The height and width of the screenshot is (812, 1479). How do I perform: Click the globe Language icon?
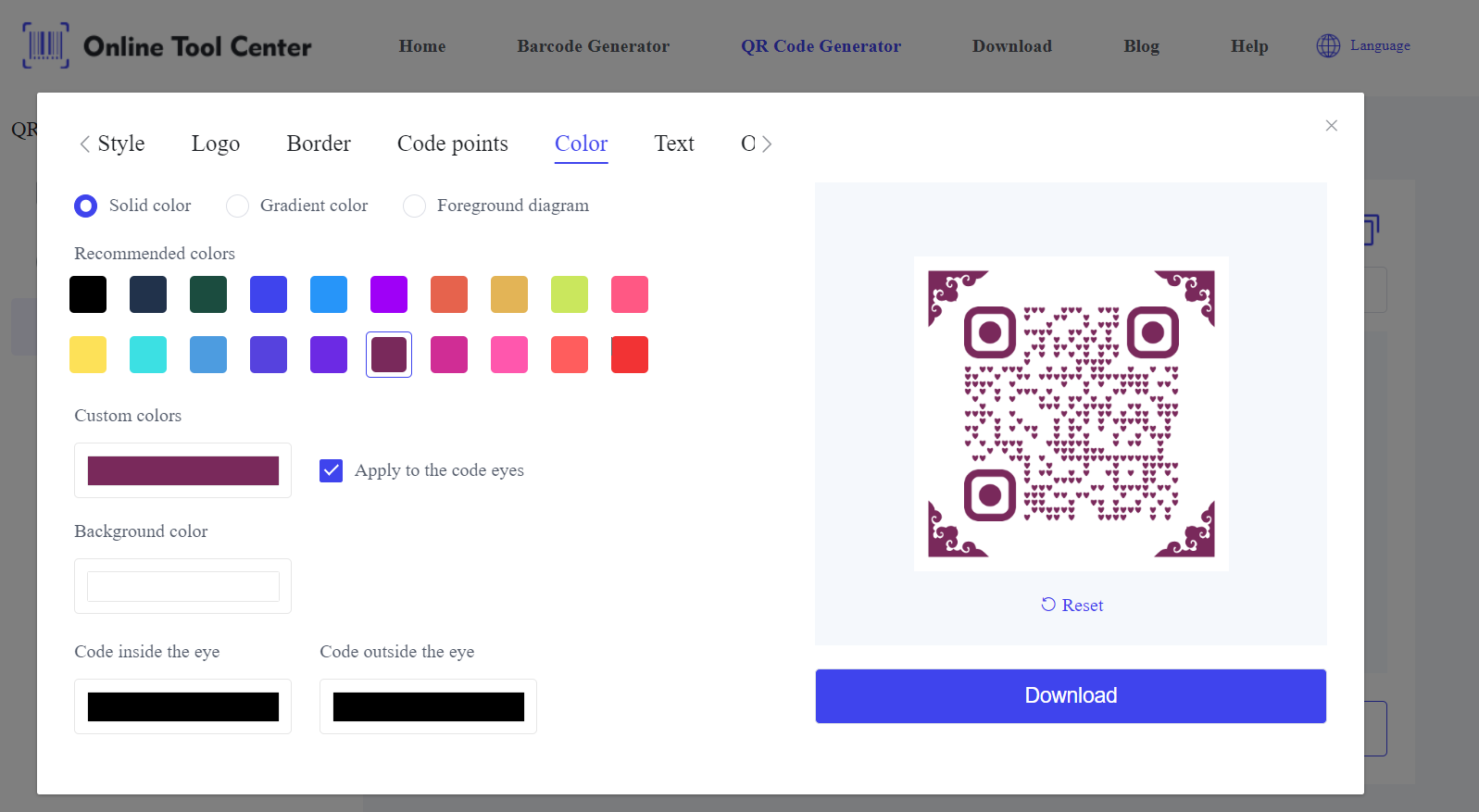coord(1328,45)
